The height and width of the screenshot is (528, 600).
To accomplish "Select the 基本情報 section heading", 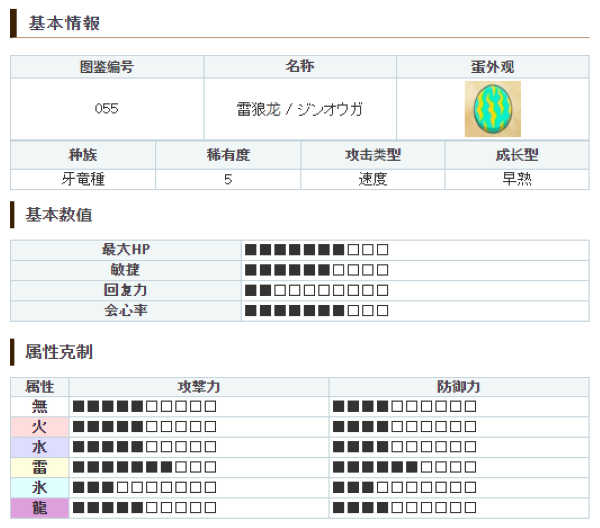I will tap(64, 23).
